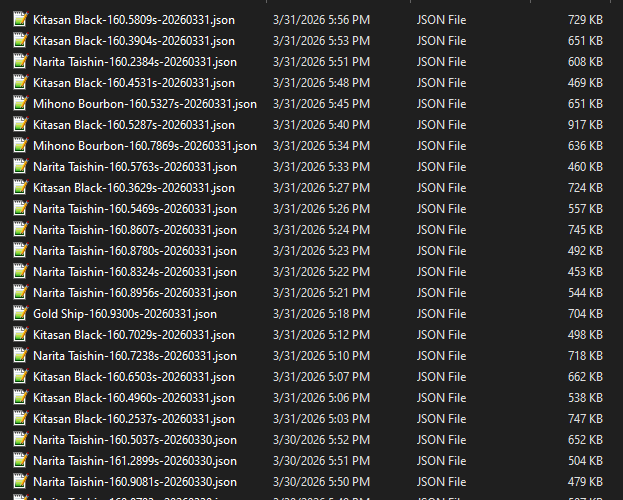Click the file icon of Narita Taishin-160.8324s-20260331.json
The image size is (623, 500).
(x=21, y=271)
